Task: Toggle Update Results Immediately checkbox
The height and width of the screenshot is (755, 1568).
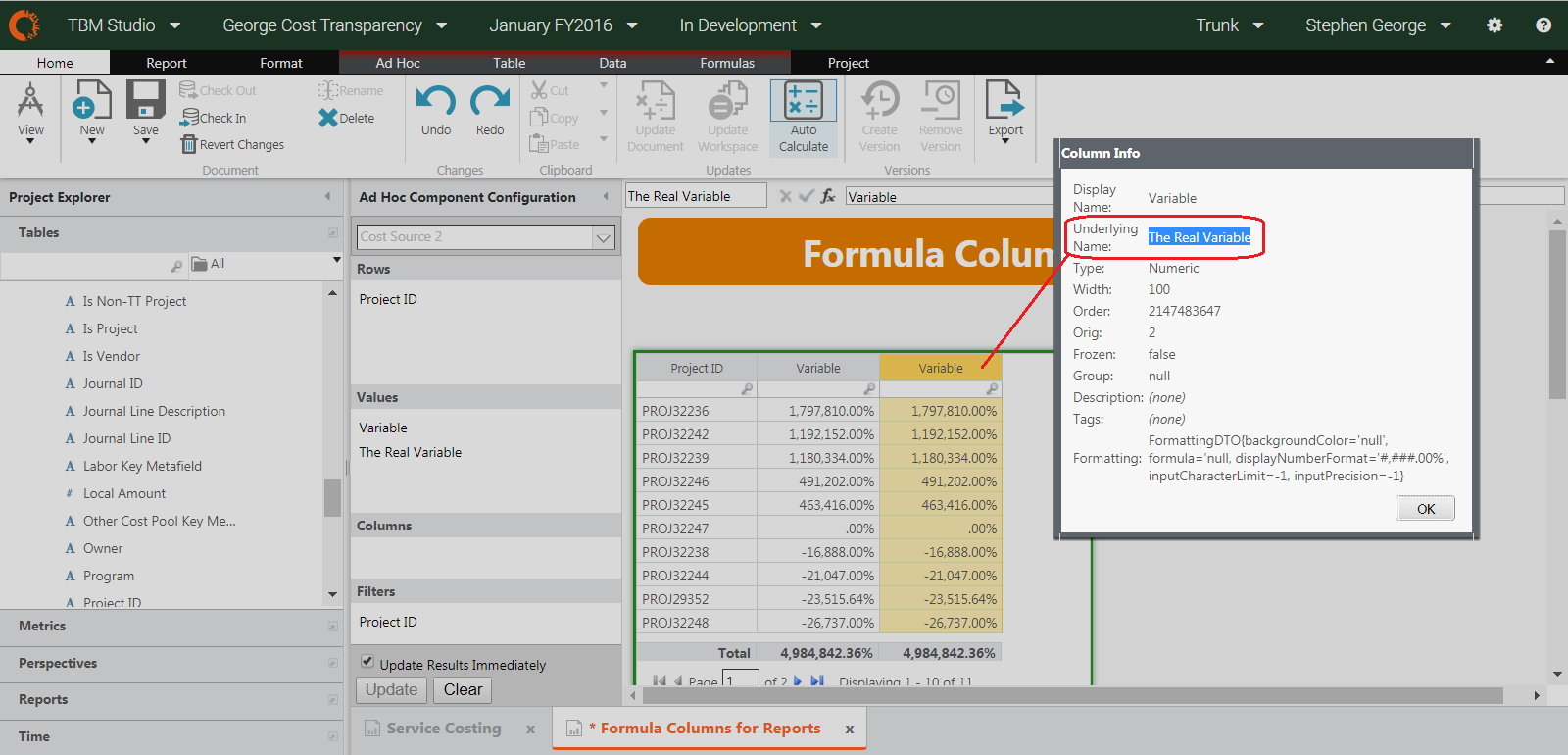Action: tap(367, 662)
